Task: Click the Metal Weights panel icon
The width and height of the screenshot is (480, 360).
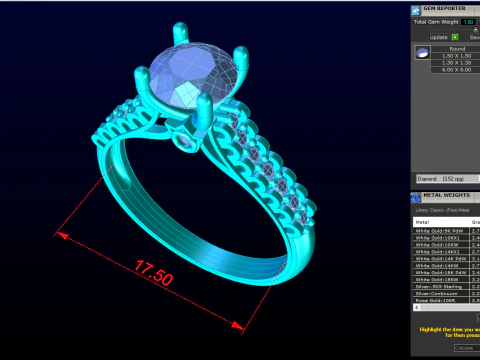Action: (x=416, y=197)
